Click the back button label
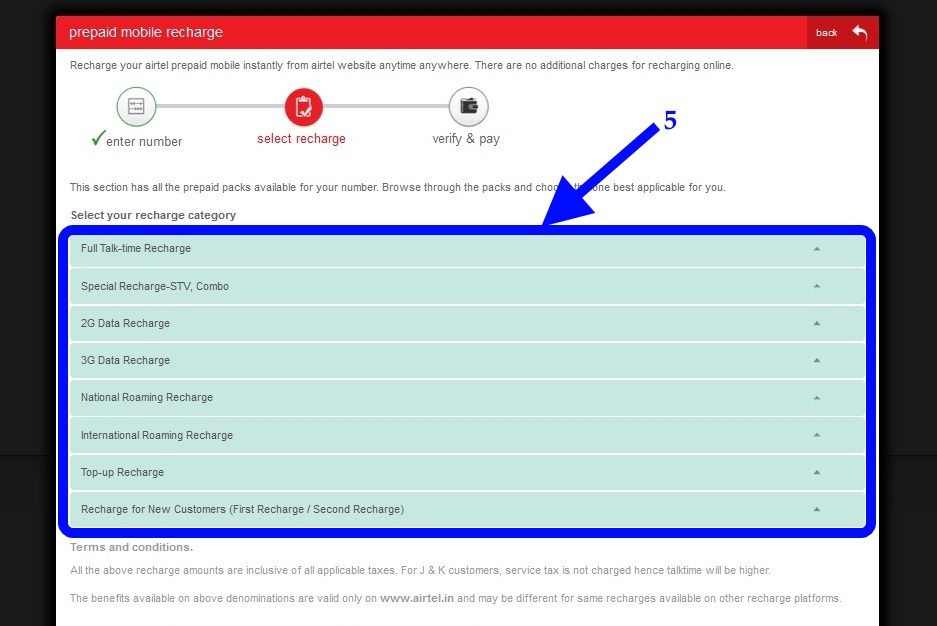This screenshot has width=937, height=626. 826,33
